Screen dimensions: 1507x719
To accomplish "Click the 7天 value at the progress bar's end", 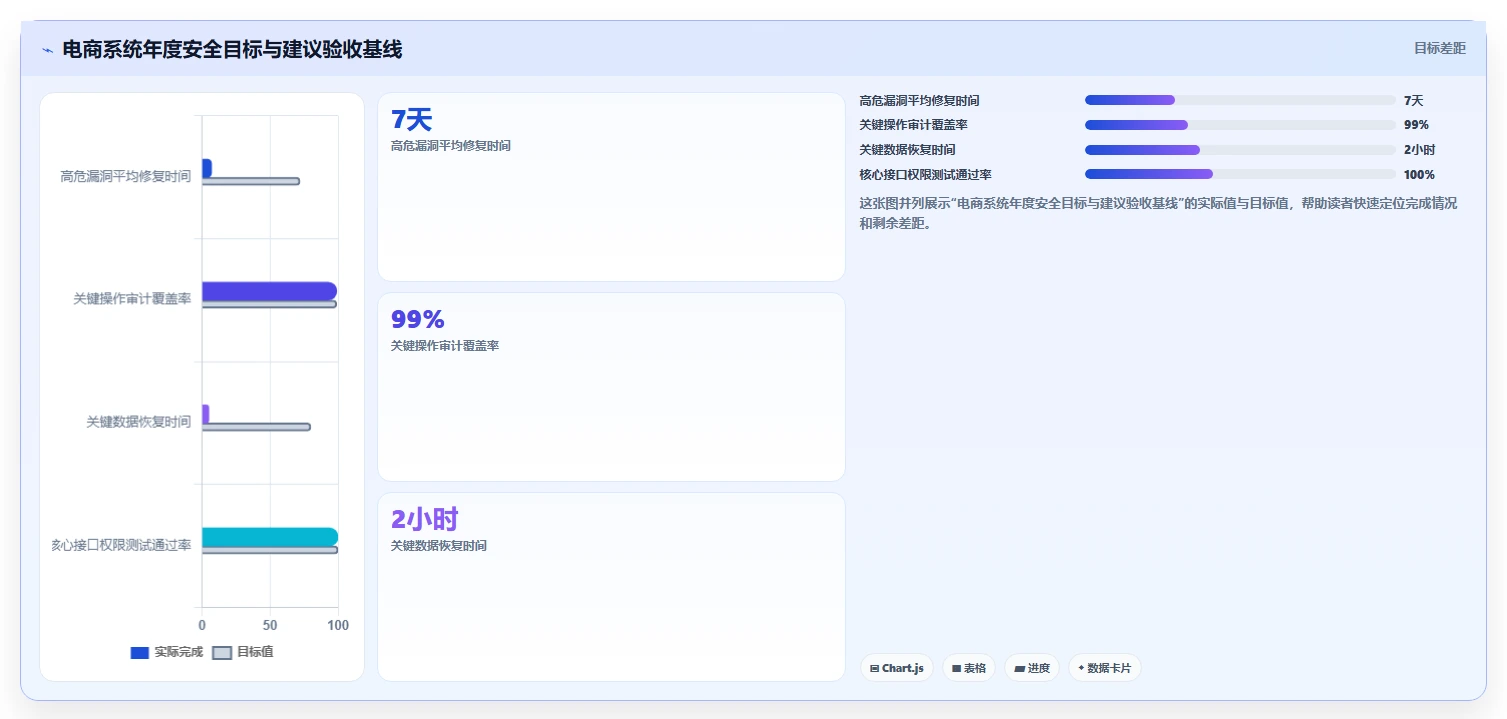I will (1413, 101).
